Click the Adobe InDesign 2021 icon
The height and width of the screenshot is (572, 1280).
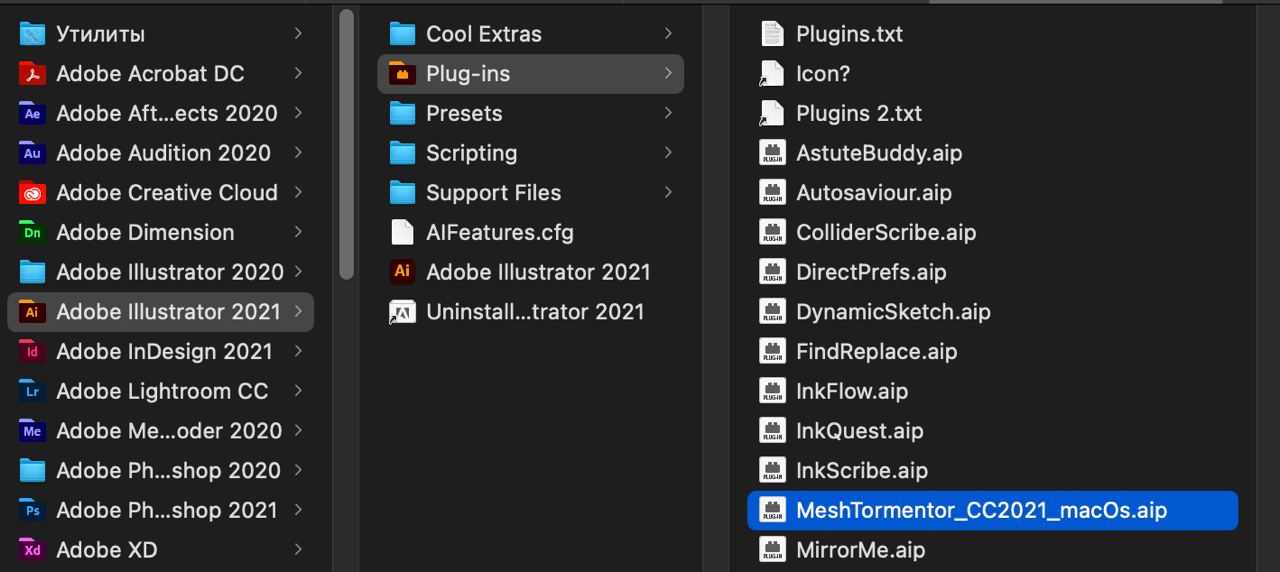pos(33,352)
